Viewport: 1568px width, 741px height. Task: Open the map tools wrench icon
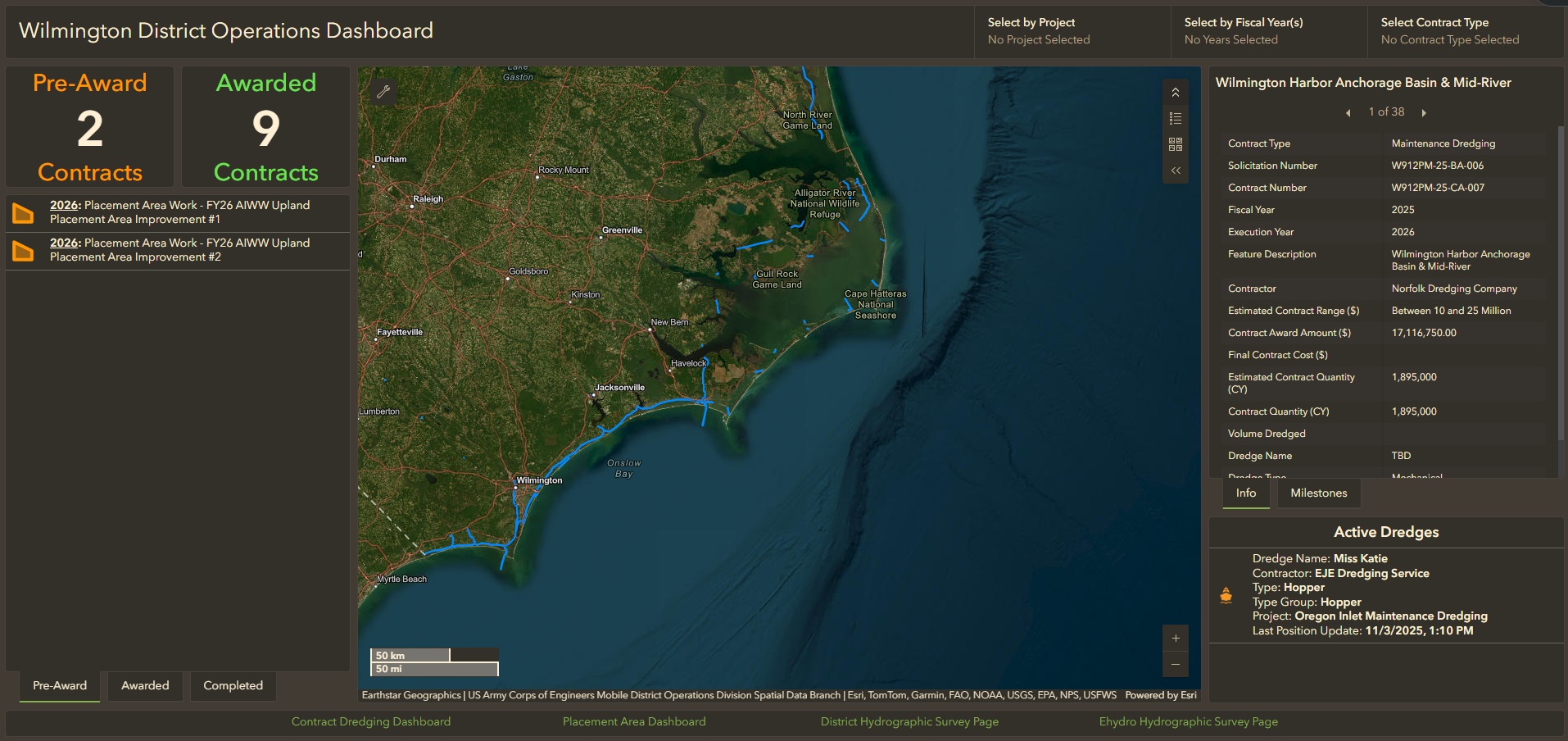(x=382, y=91)
